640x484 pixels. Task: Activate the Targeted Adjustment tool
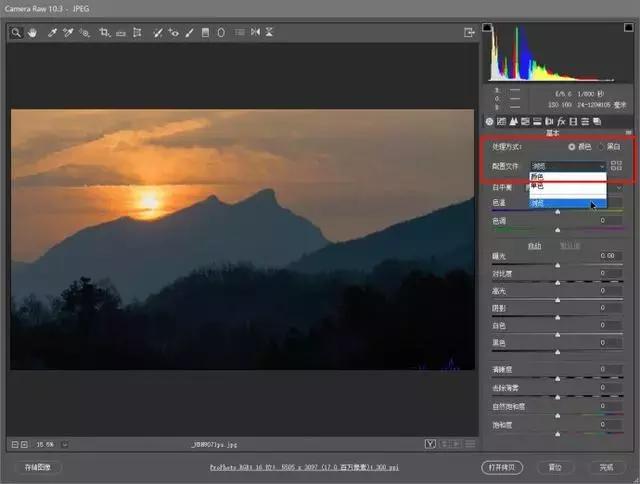(84, 33)
